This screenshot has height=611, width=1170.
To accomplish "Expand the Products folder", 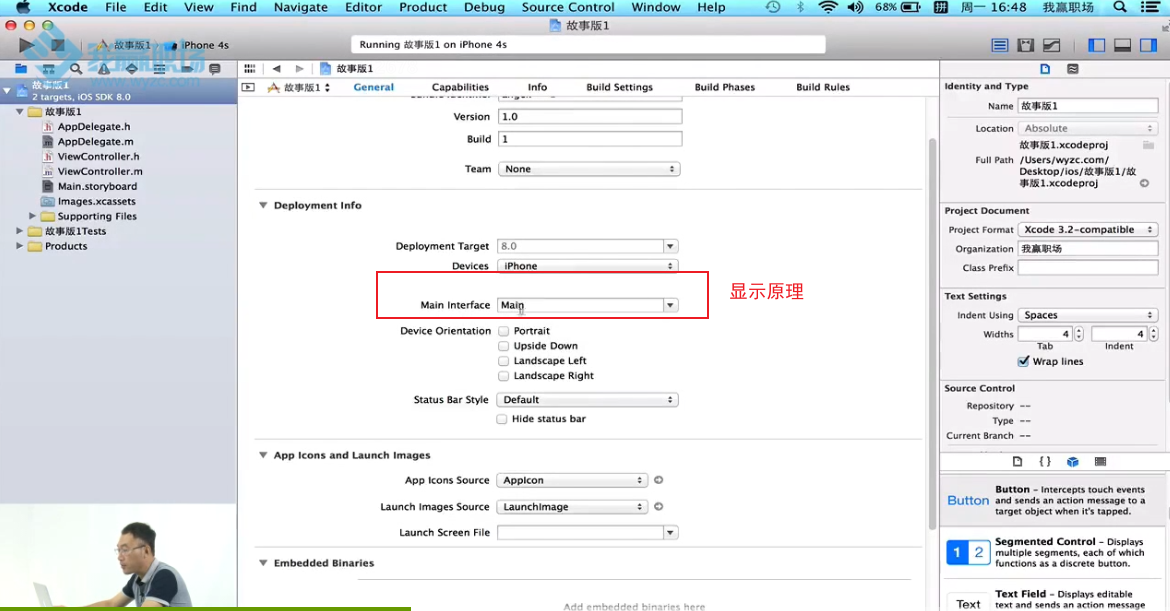I will point(19,246).
